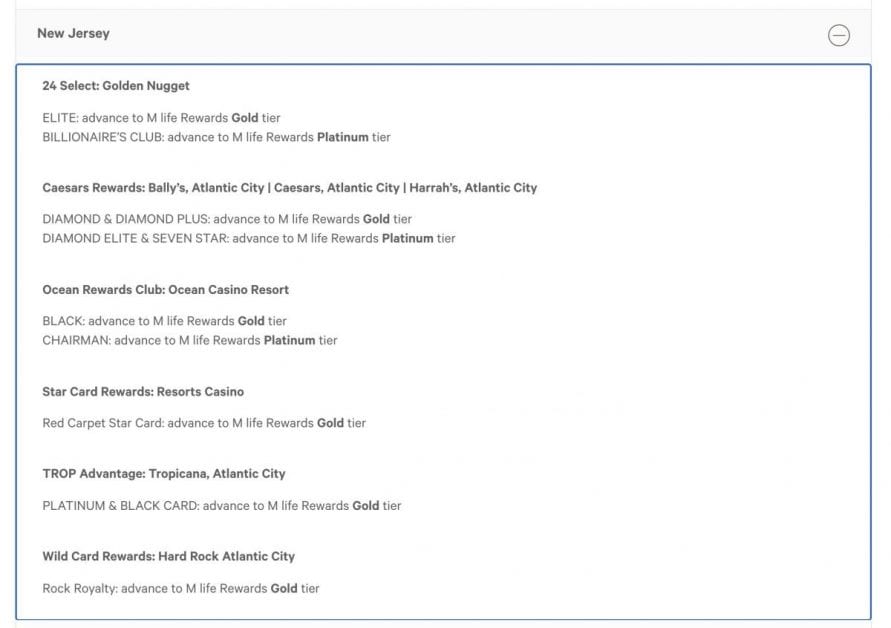Select Ocean Rewards Club: Ocean Casino Resort heading

coord(165,289)
